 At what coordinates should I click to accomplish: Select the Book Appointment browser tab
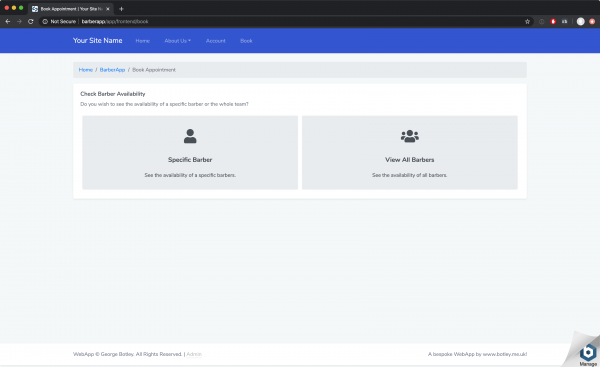tap(70, 9)
